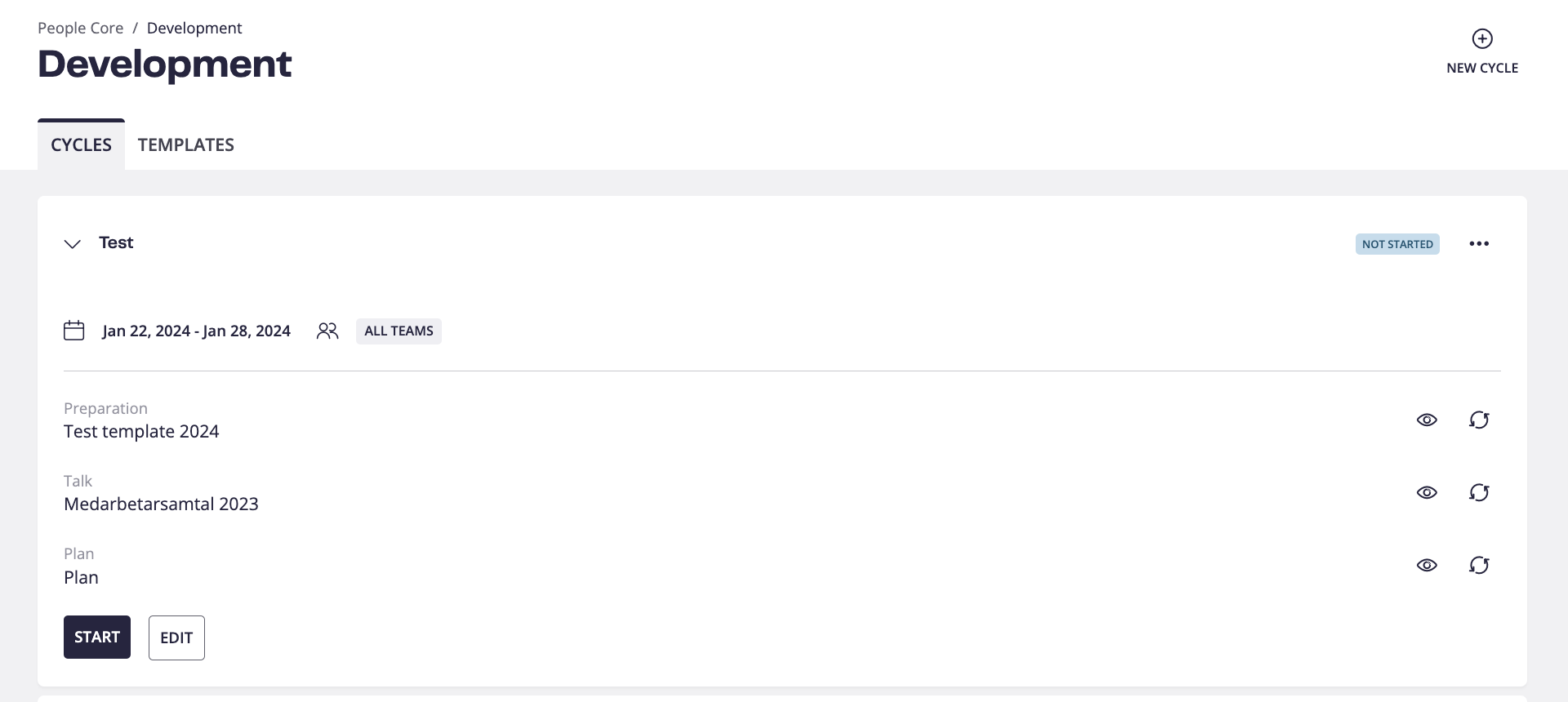Click the calendar icon beside the date range
The width and height of the screenshot is (1568, 702).
74,331
